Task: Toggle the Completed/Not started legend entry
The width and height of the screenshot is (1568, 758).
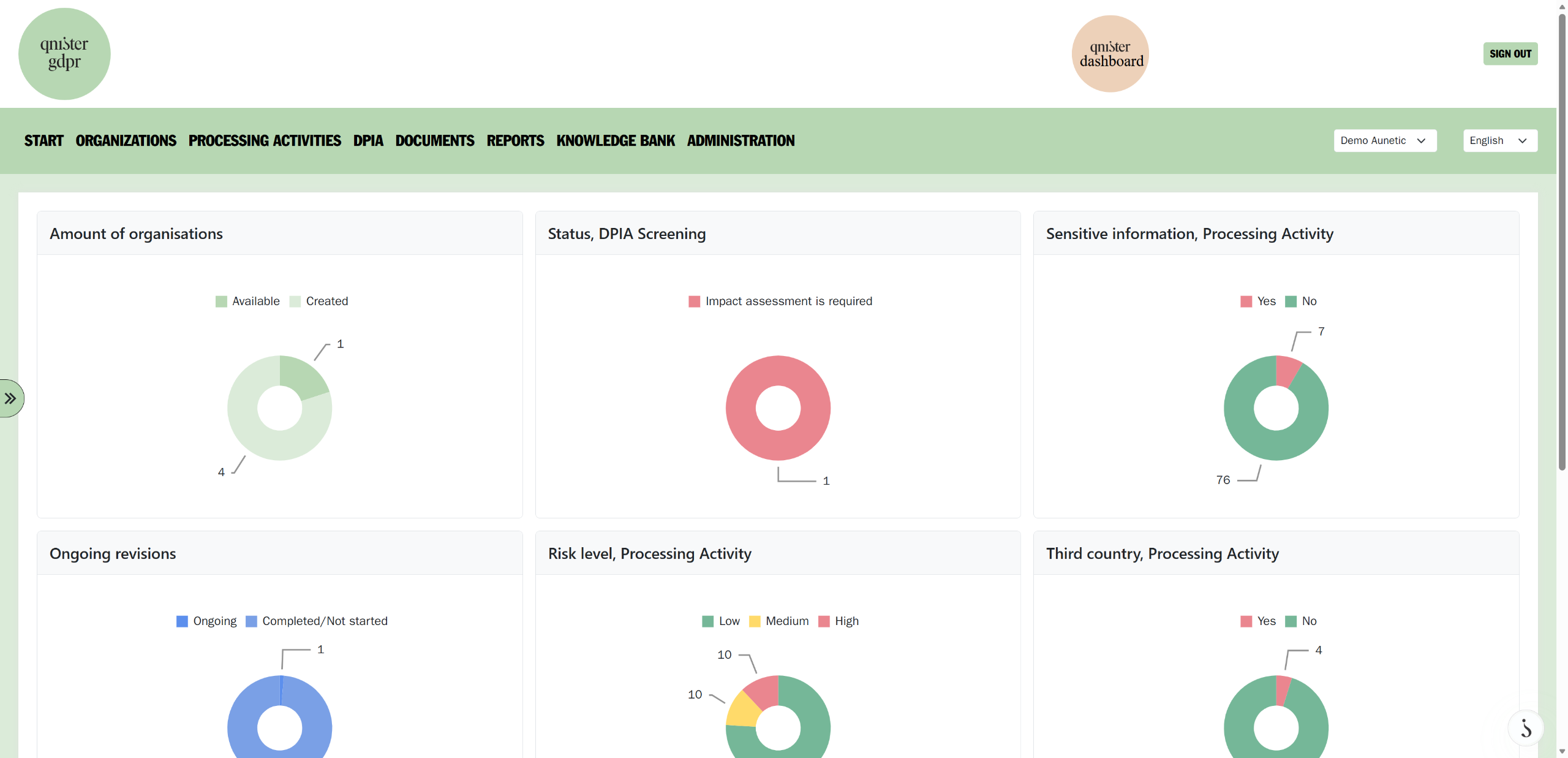Action: tap(317, 621)
